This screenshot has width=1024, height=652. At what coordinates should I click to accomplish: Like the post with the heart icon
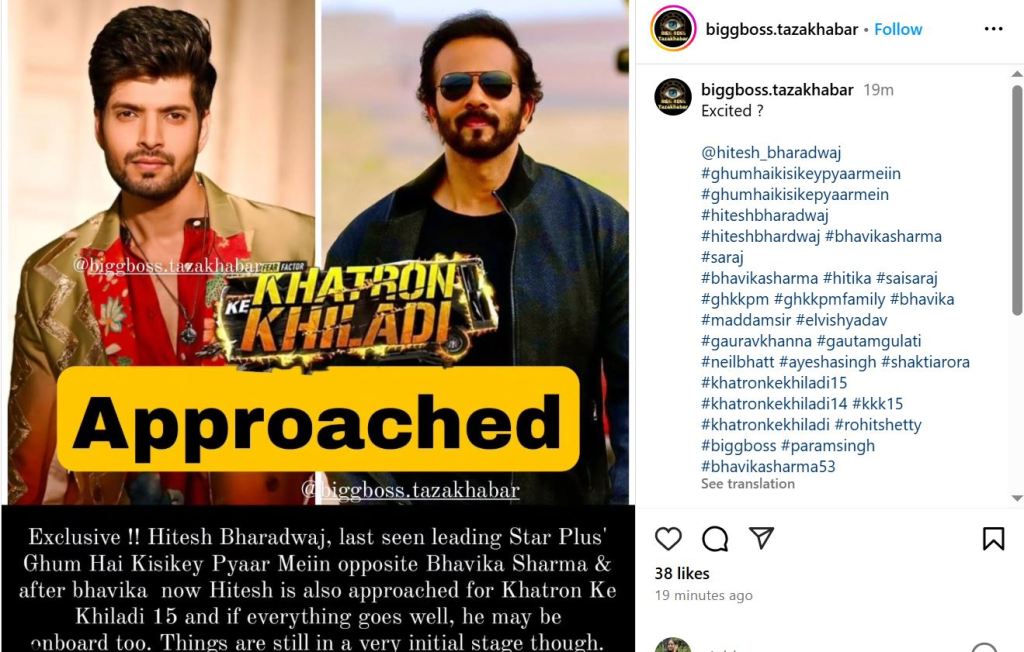pyautogui.click(x=668, y=539)
